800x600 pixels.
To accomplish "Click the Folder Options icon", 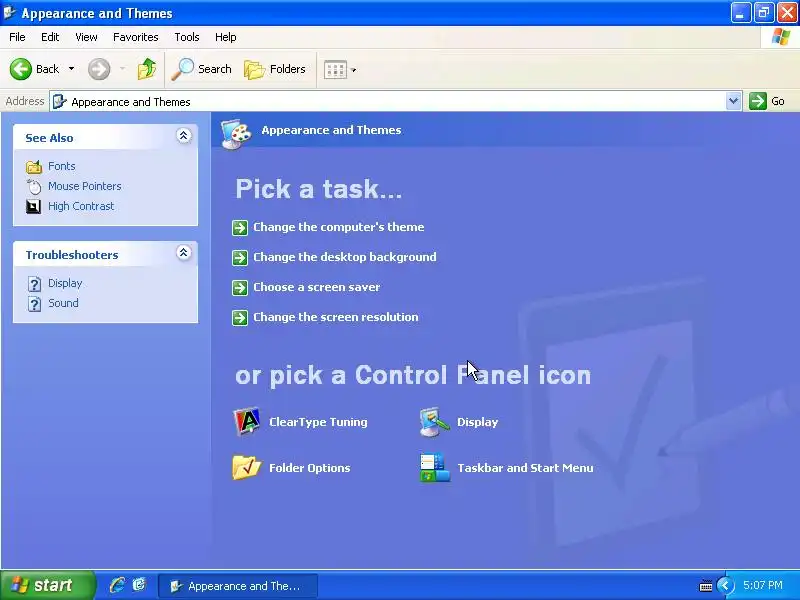I will tap(246, 467).
